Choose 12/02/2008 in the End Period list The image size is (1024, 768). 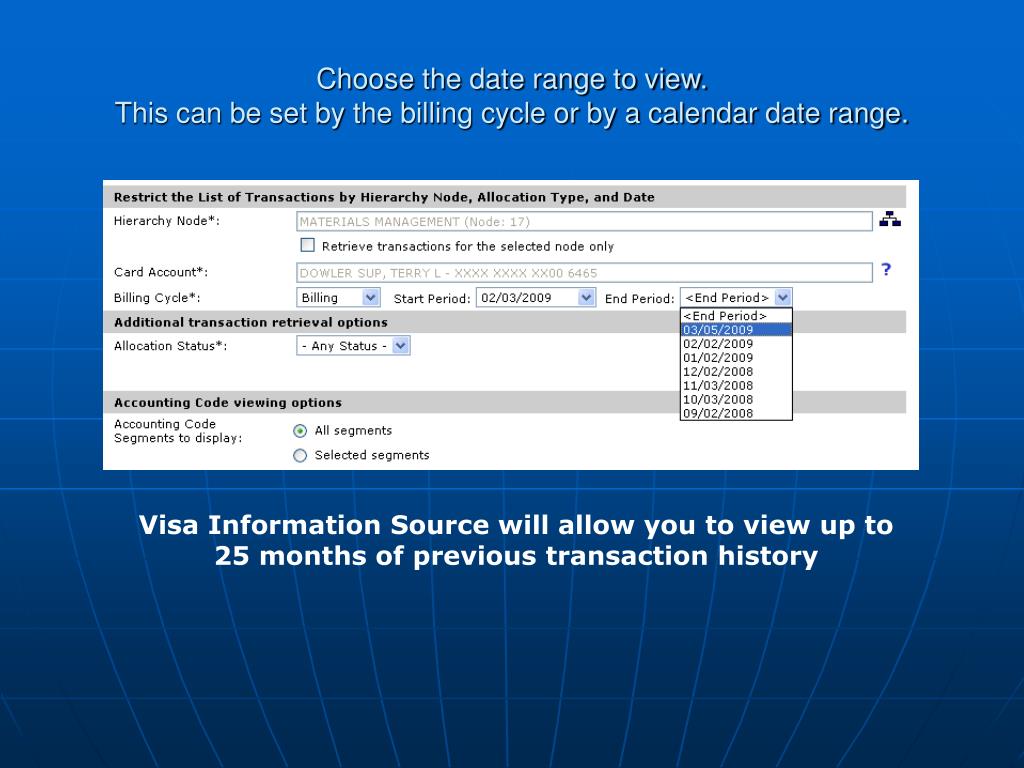pos(736,372)
